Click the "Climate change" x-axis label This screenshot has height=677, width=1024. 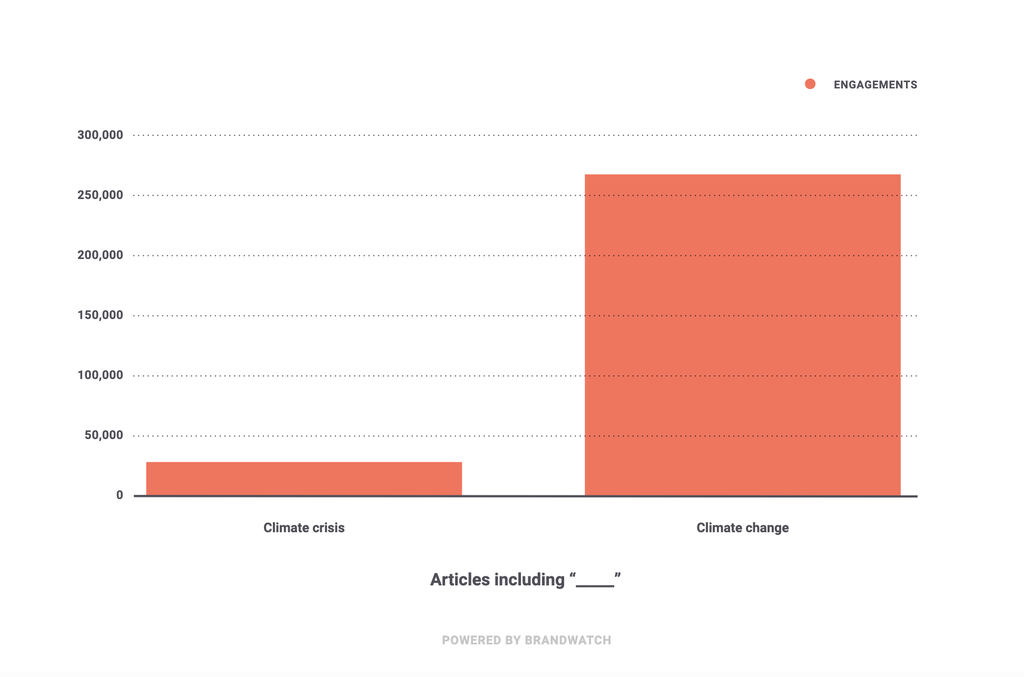[742, 528]
